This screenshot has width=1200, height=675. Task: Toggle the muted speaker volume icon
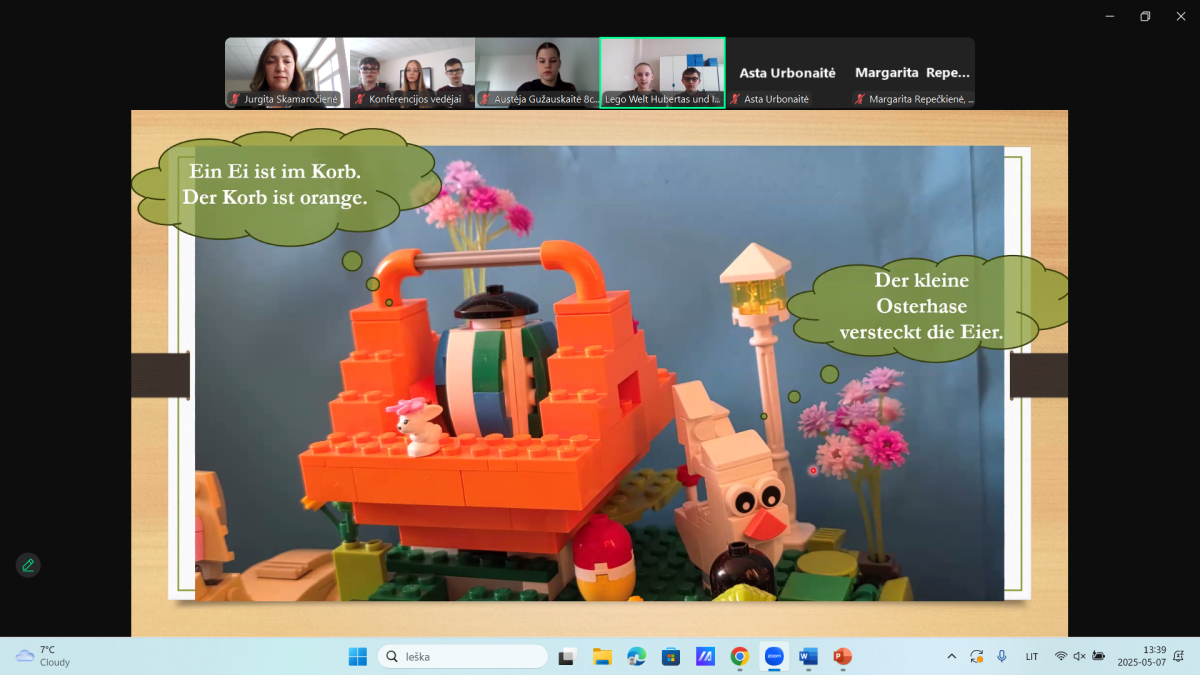click(x=1079, y=656)
